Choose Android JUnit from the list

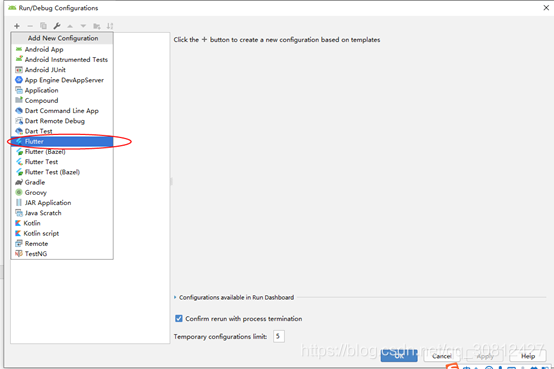(x=62, y=70)
